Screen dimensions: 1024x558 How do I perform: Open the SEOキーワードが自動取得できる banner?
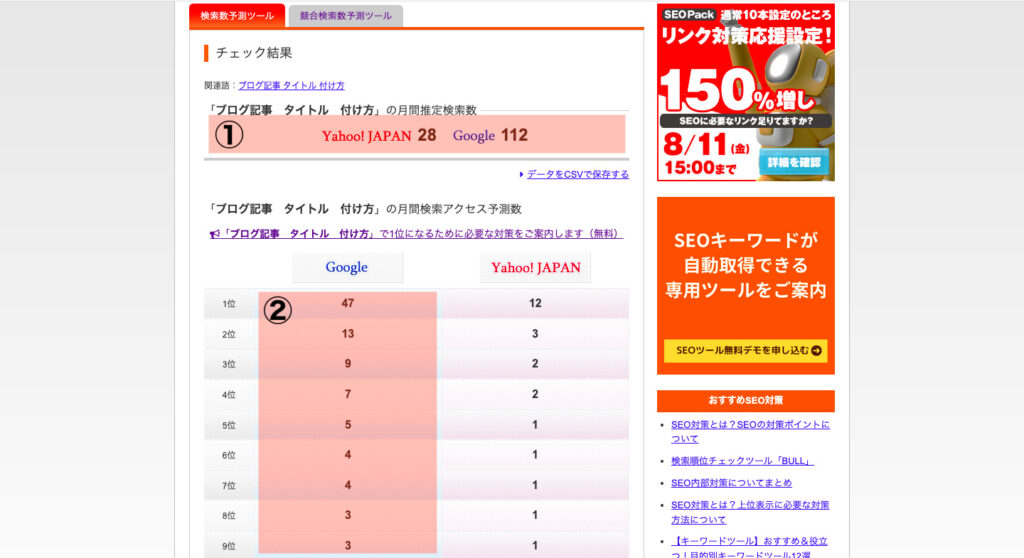(746, 286)
